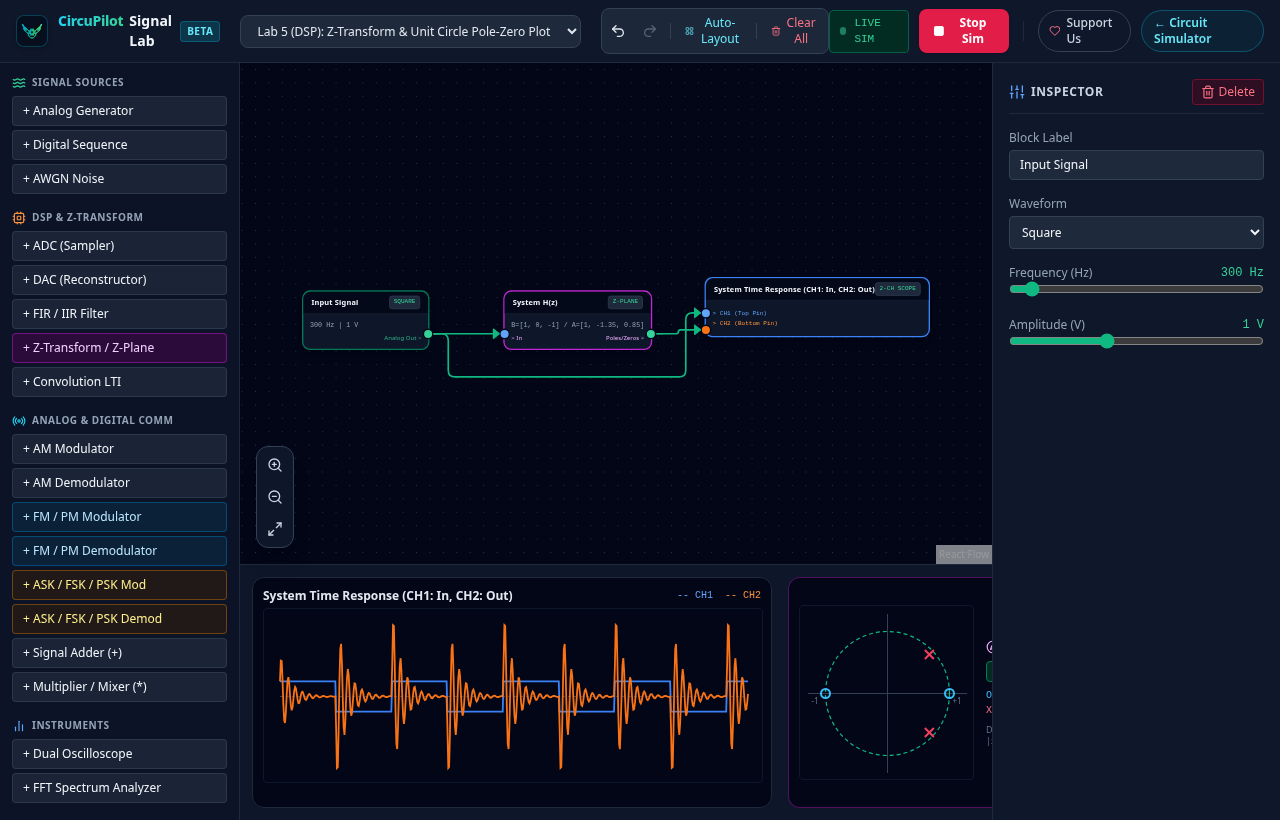This screenshot has width=1280, height=820.
Task: Click the Instruments bar chart icon
Action: click(19, 725)
